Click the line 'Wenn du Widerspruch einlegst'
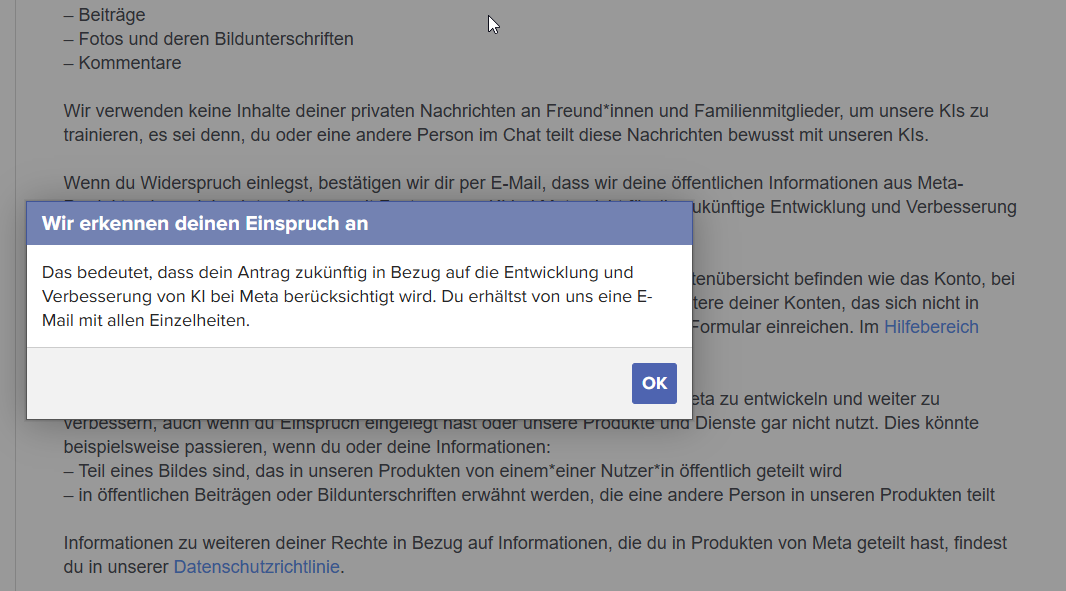 point(512,183)
